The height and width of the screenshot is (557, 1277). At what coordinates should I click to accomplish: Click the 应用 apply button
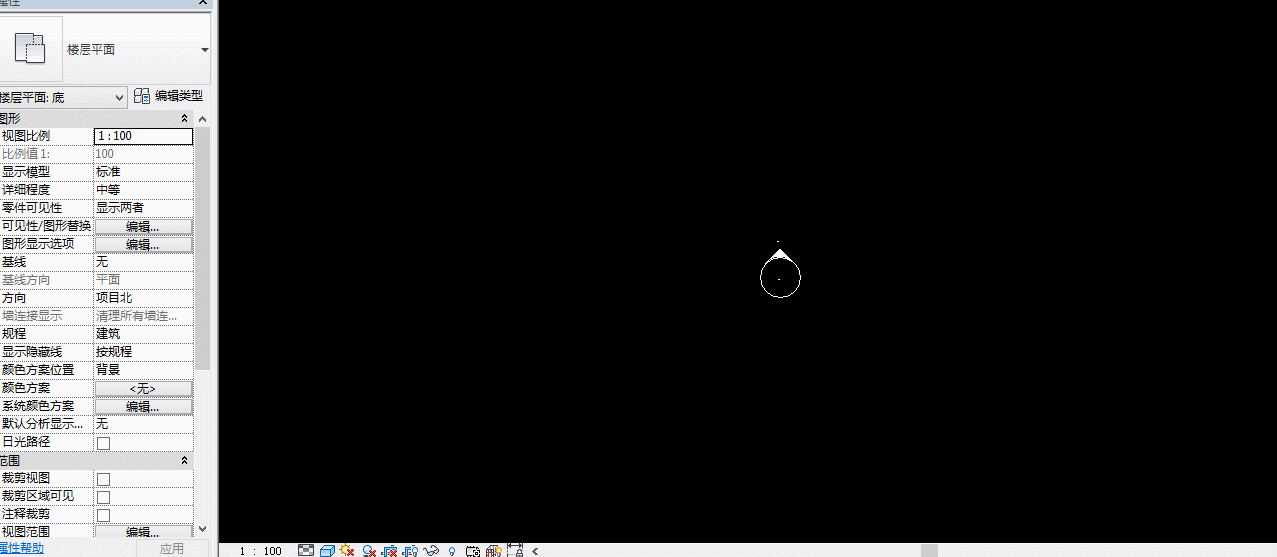coord(172,548)
